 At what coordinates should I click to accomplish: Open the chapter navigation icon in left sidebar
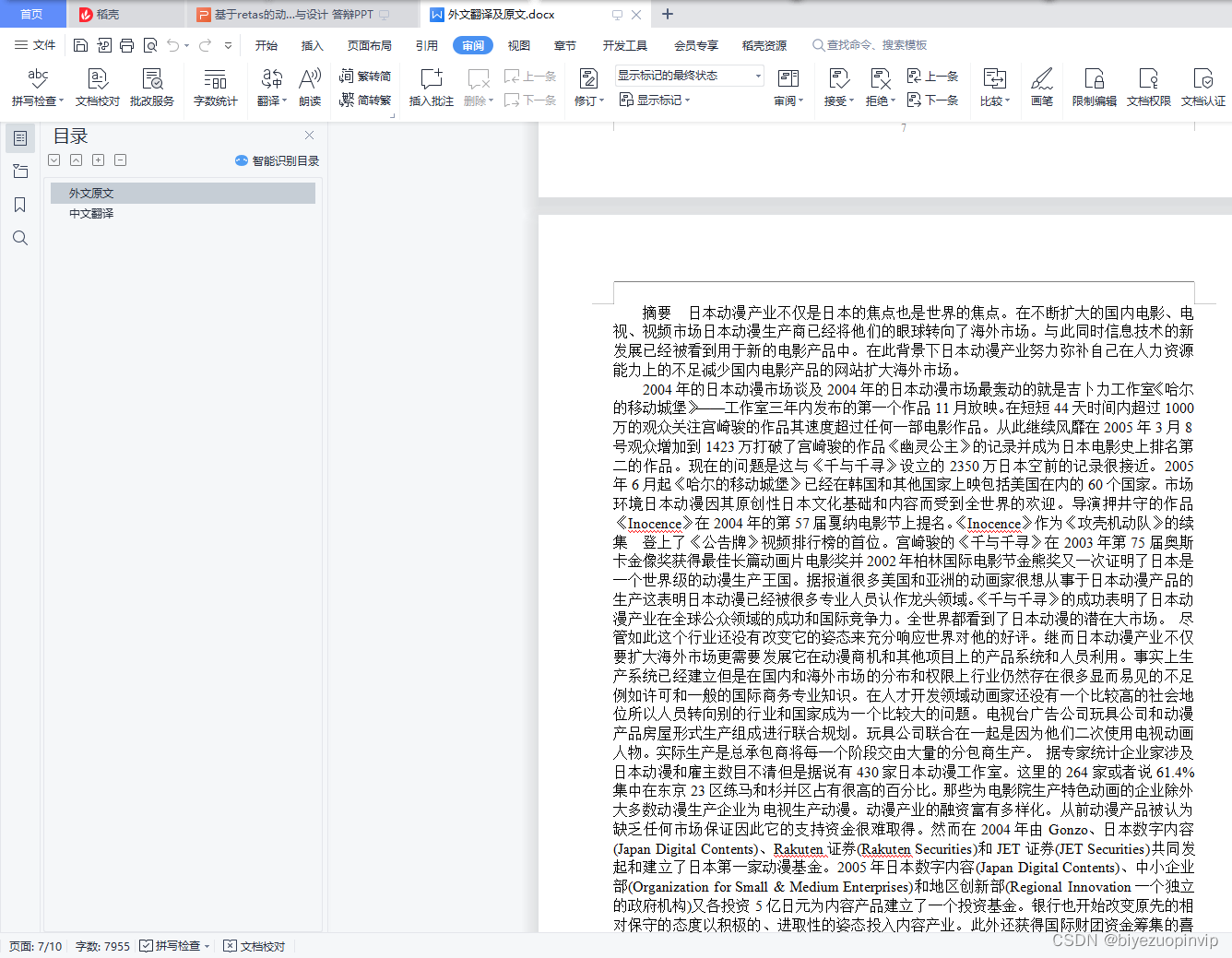20,171
